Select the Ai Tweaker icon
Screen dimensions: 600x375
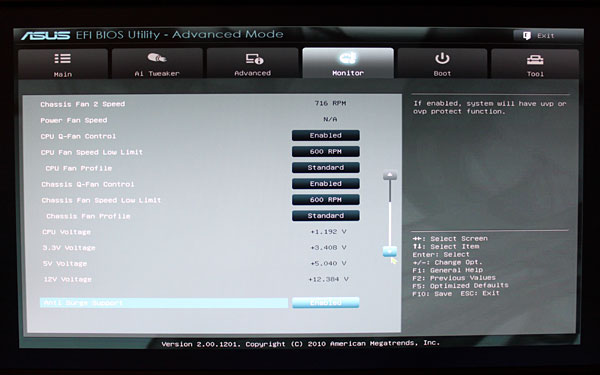157,58
